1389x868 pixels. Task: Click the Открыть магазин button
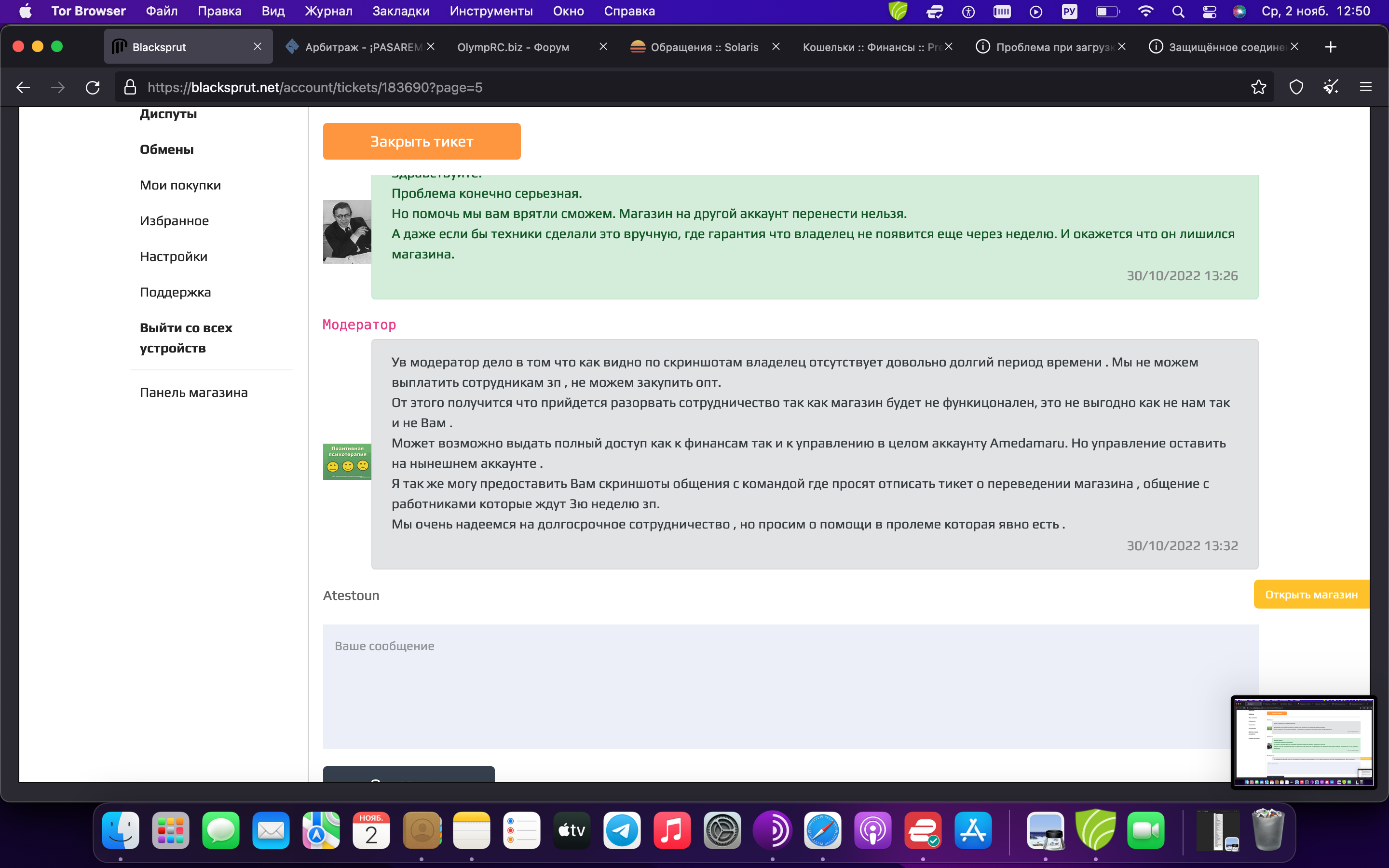click(1311, 595)
